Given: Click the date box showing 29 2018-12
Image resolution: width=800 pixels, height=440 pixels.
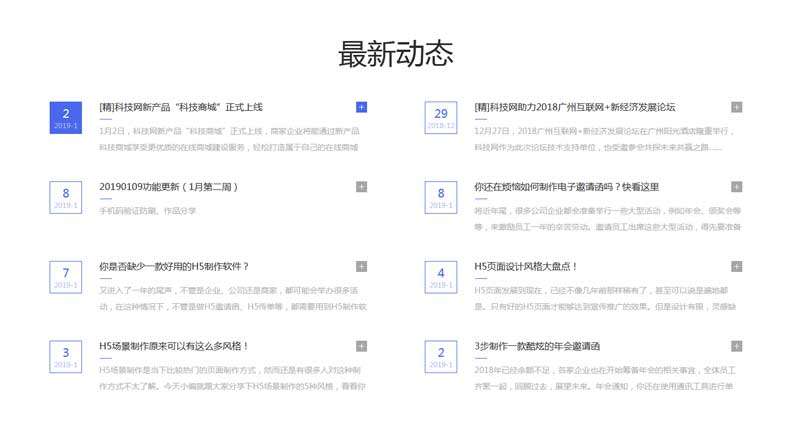Looking at the screenshot, I should click(x=441, y=118).
